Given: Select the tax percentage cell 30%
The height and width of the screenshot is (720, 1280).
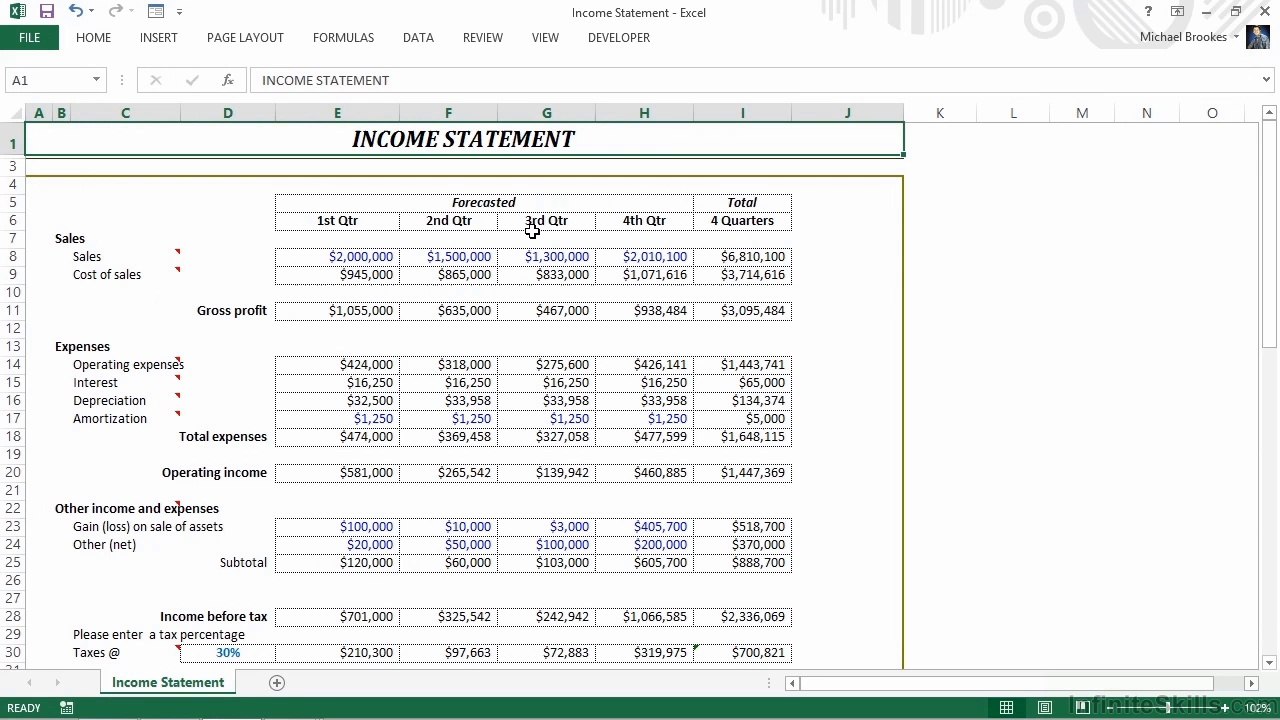Looking at the screenshot, I should (x=228, y=652).
